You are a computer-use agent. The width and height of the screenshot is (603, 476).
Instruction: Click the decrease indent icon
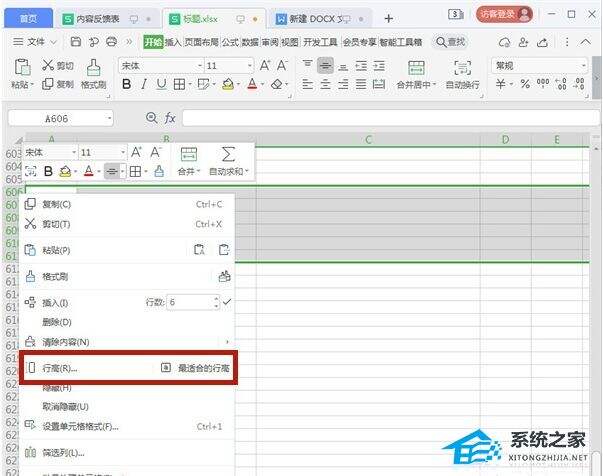(x=361, y=66)
